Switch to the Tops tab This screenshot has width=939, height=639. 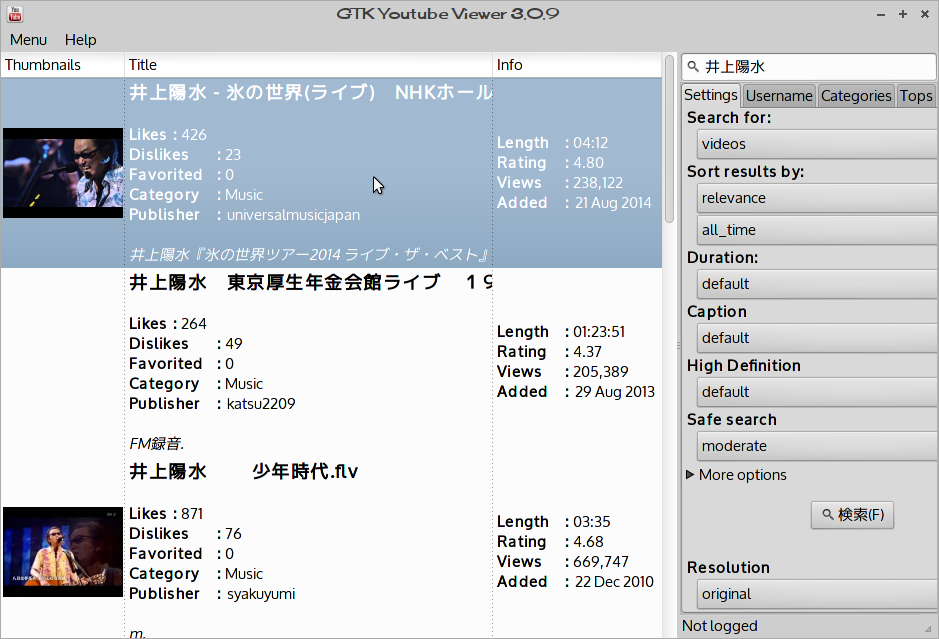pyautogui.click(x=916, y=96)
